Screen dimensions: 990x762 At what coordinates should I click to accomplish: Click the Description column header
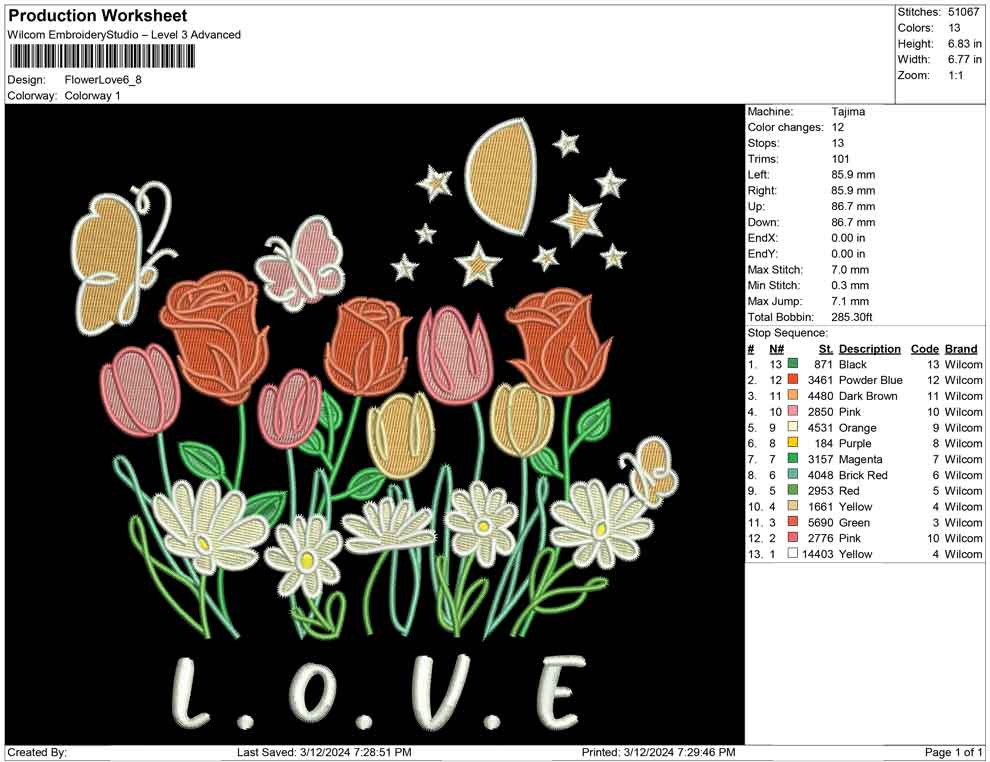(869, 349)
